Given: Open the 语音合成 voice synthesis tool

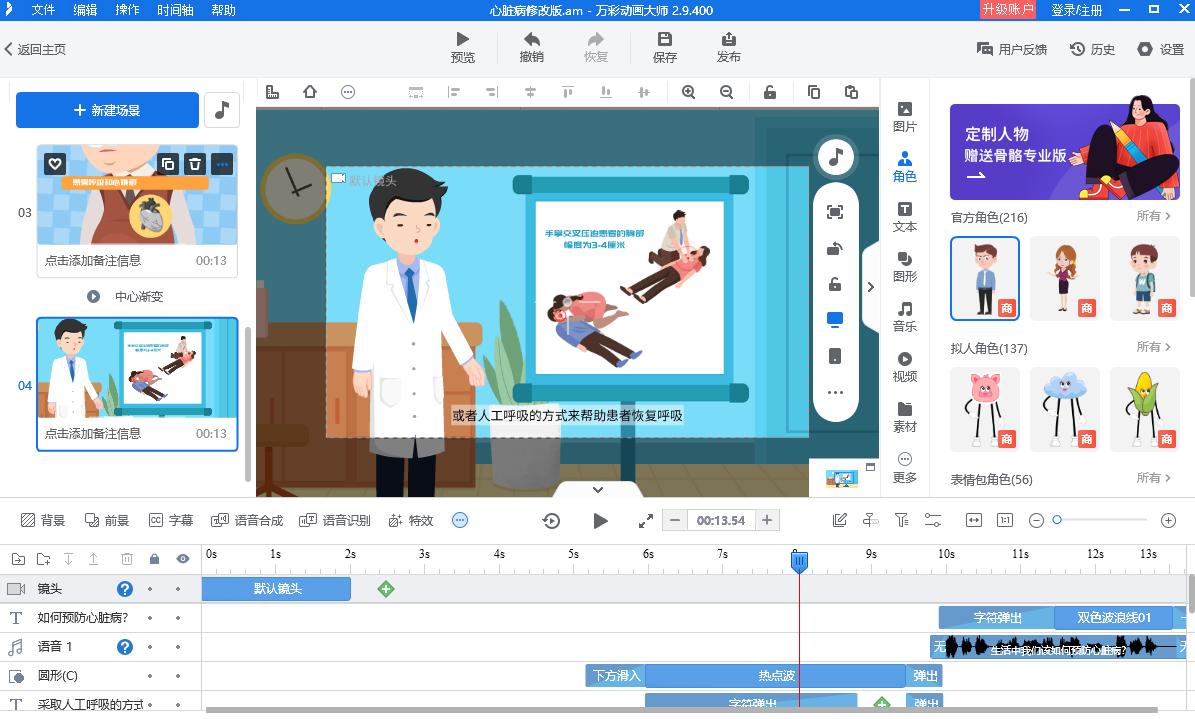Looking at the screenshot, I should [259, 520].
